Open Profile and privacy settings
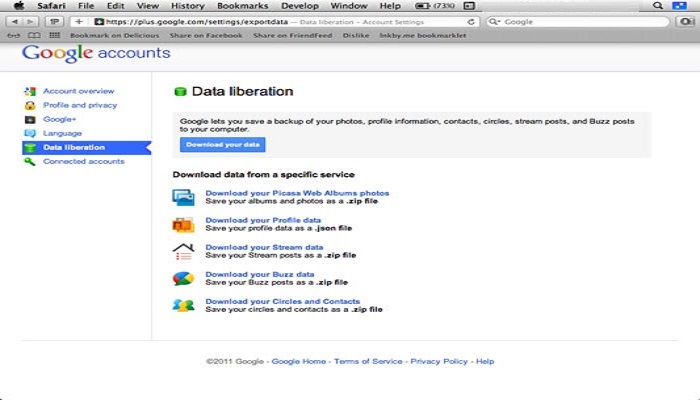700x400 pixels. coord(80,105)
